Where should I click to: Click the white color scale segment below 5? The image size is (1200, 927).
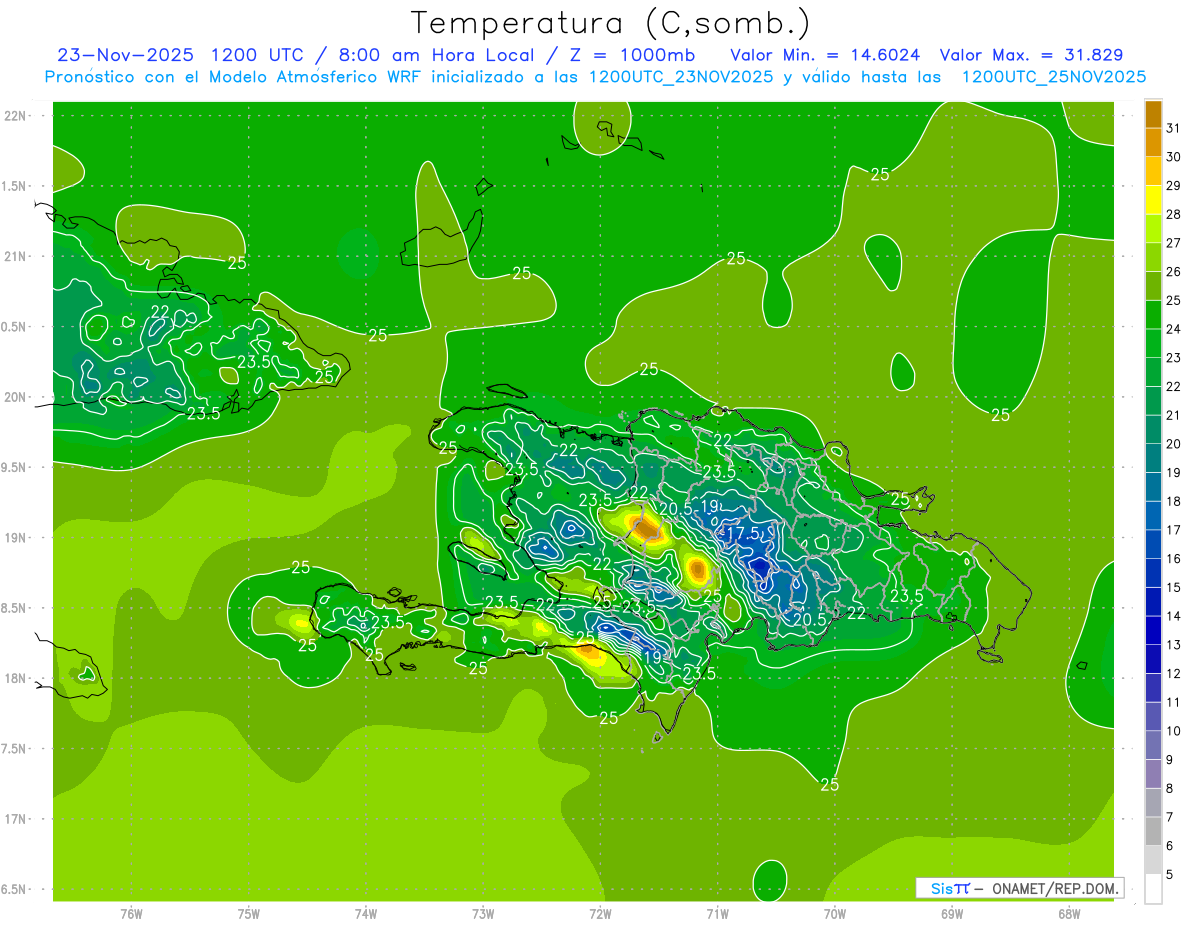tap(1153, 889)
